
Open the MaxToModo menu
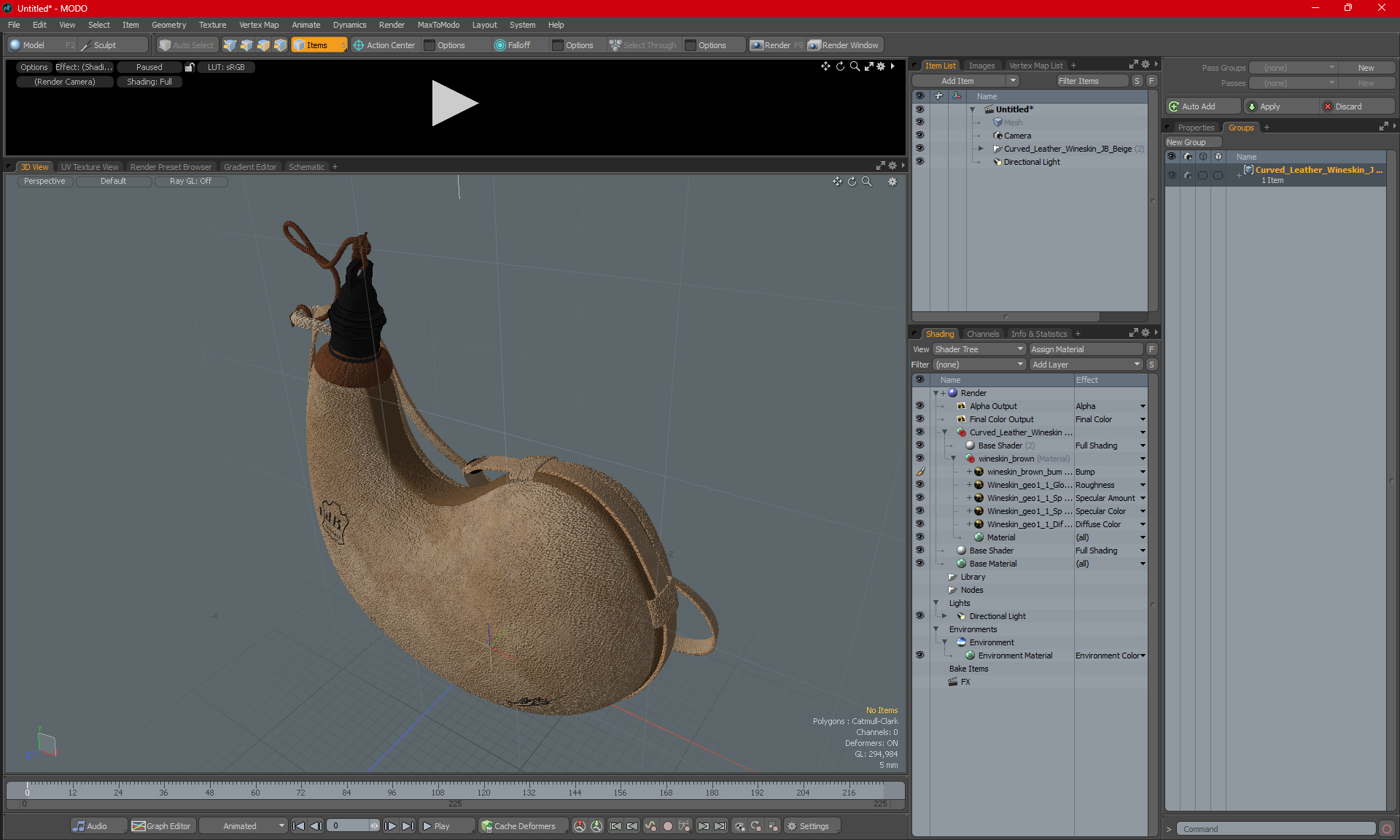438,25
